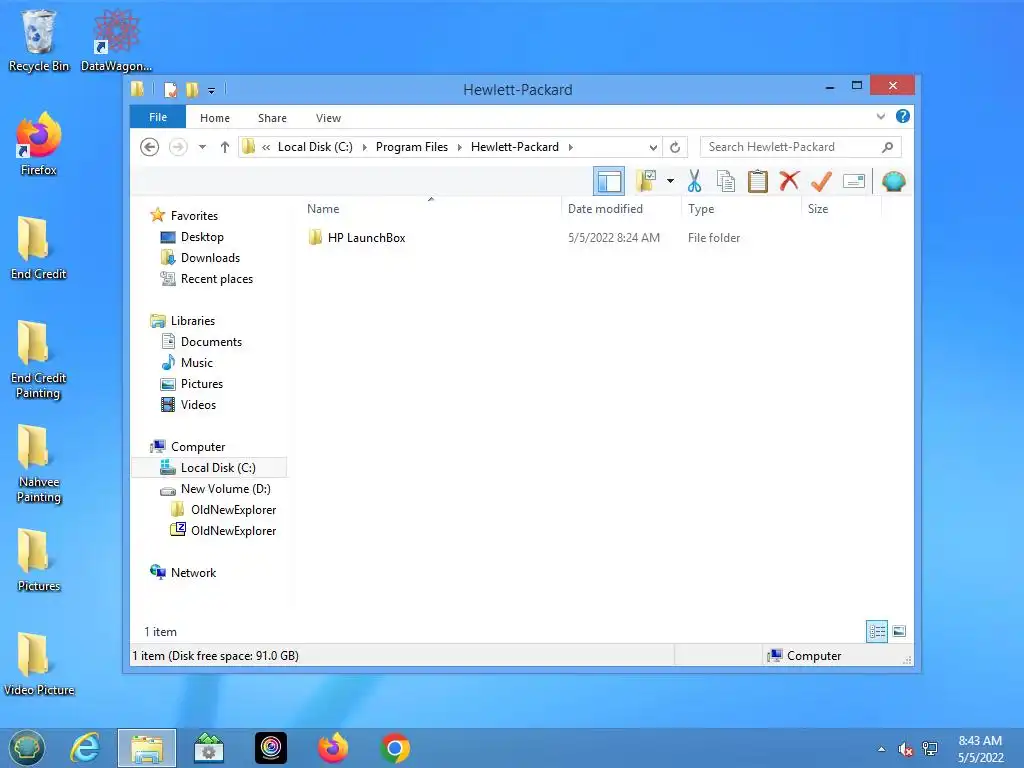Click the Cut scissors icon
The width and height of the screenshot is (1024, 768).
click(x=694, y=181)
